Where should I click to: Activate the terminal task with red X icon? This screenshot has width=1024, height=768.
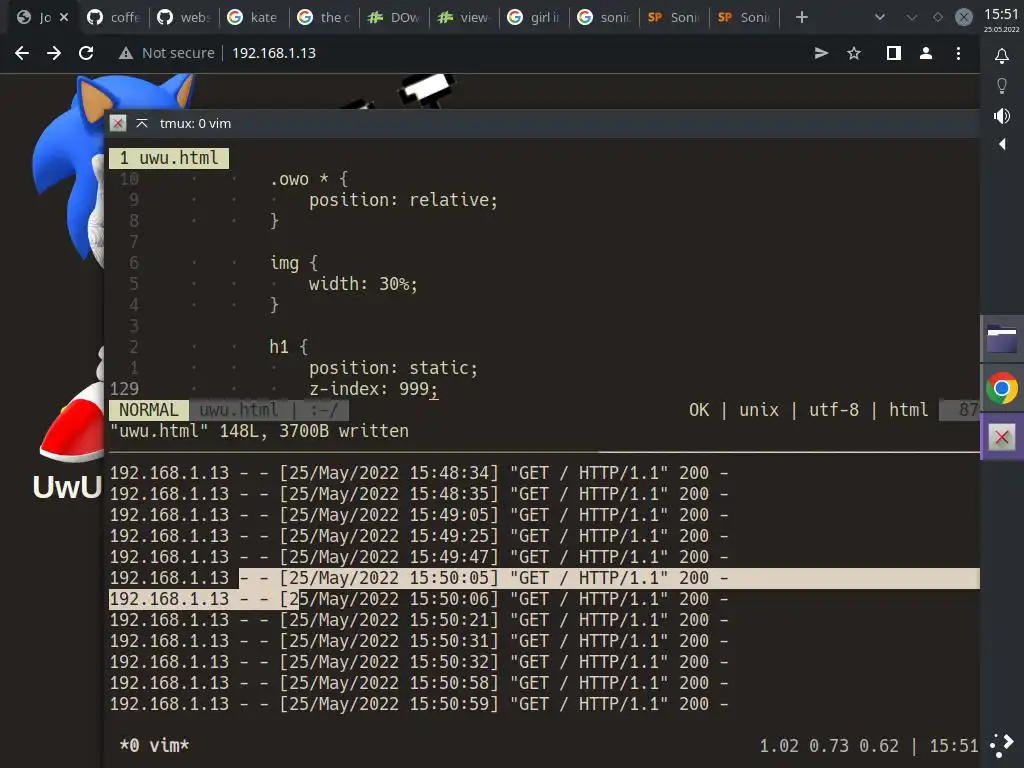pos(1002,437)
